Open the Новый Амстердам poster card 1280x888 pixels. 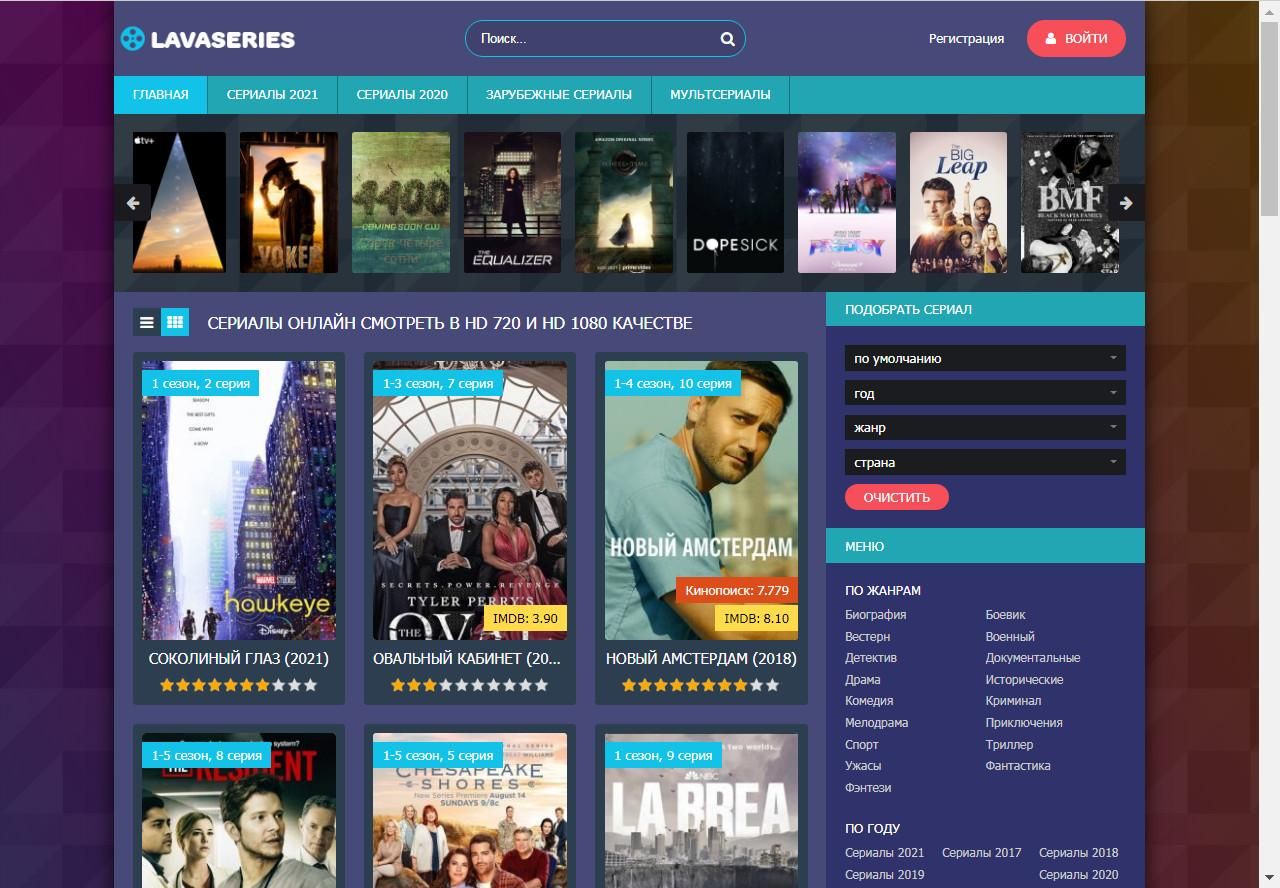click(x=701, y=500)
